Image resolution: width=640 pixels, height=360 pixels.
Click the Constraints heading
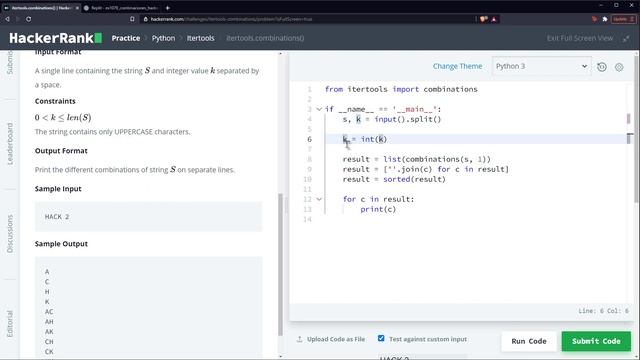[55, 101]
